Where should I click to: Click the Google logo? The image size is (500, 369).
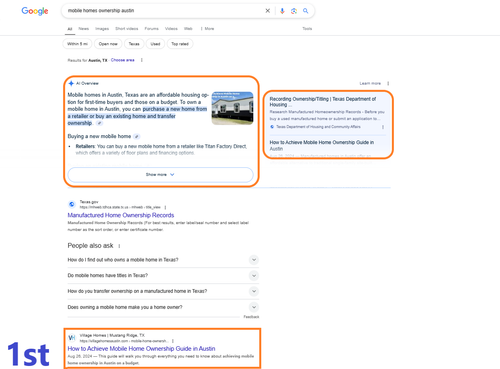[35, 11]
